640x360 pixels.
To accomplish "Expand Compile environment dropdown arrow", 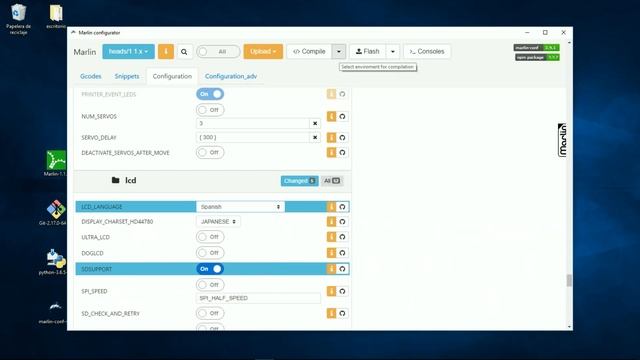I will (338, 51).
